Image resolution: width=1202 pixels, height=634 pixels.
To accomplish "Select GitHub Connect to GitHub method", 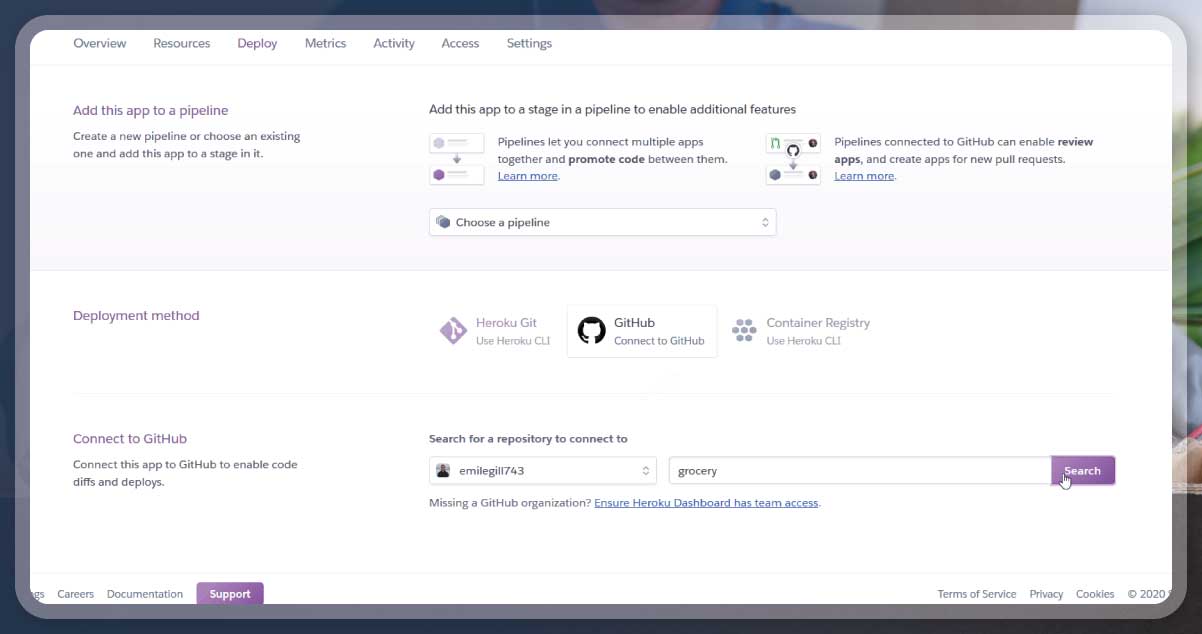I will (642, 331).
